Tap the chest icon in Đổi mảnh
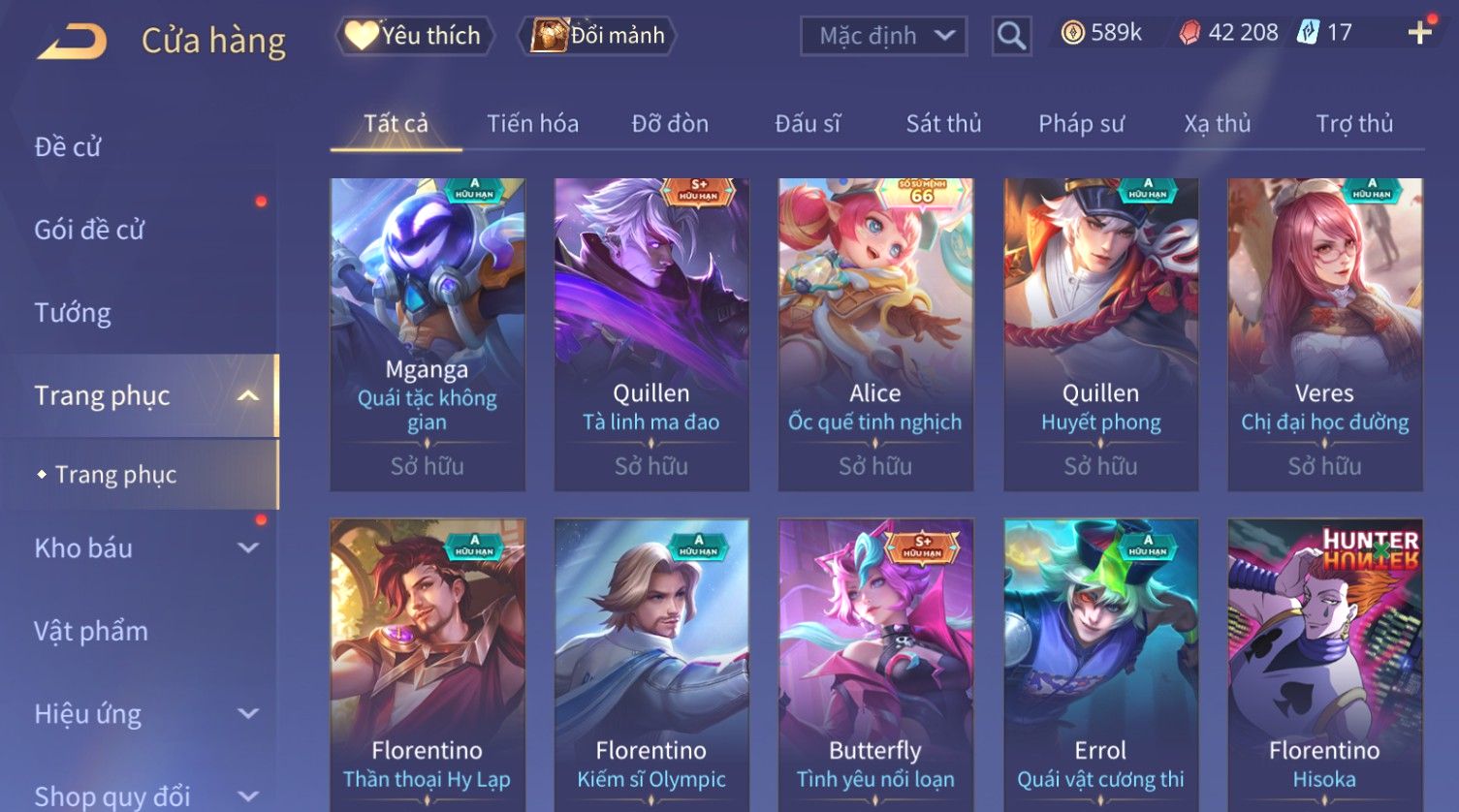 click(x=549, y=36)
